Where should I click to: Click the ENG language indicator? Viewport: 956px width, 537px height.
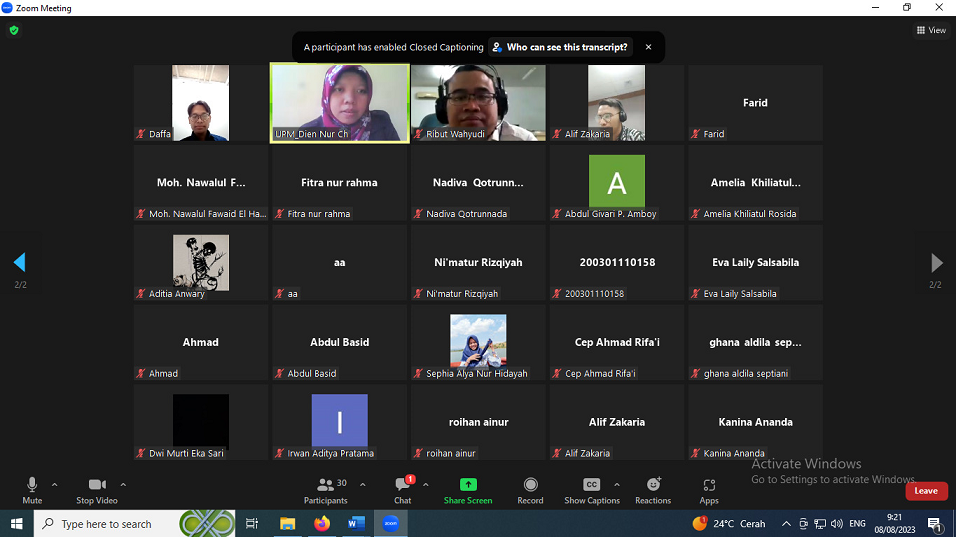pyautogui.click(x=857, y=524)
